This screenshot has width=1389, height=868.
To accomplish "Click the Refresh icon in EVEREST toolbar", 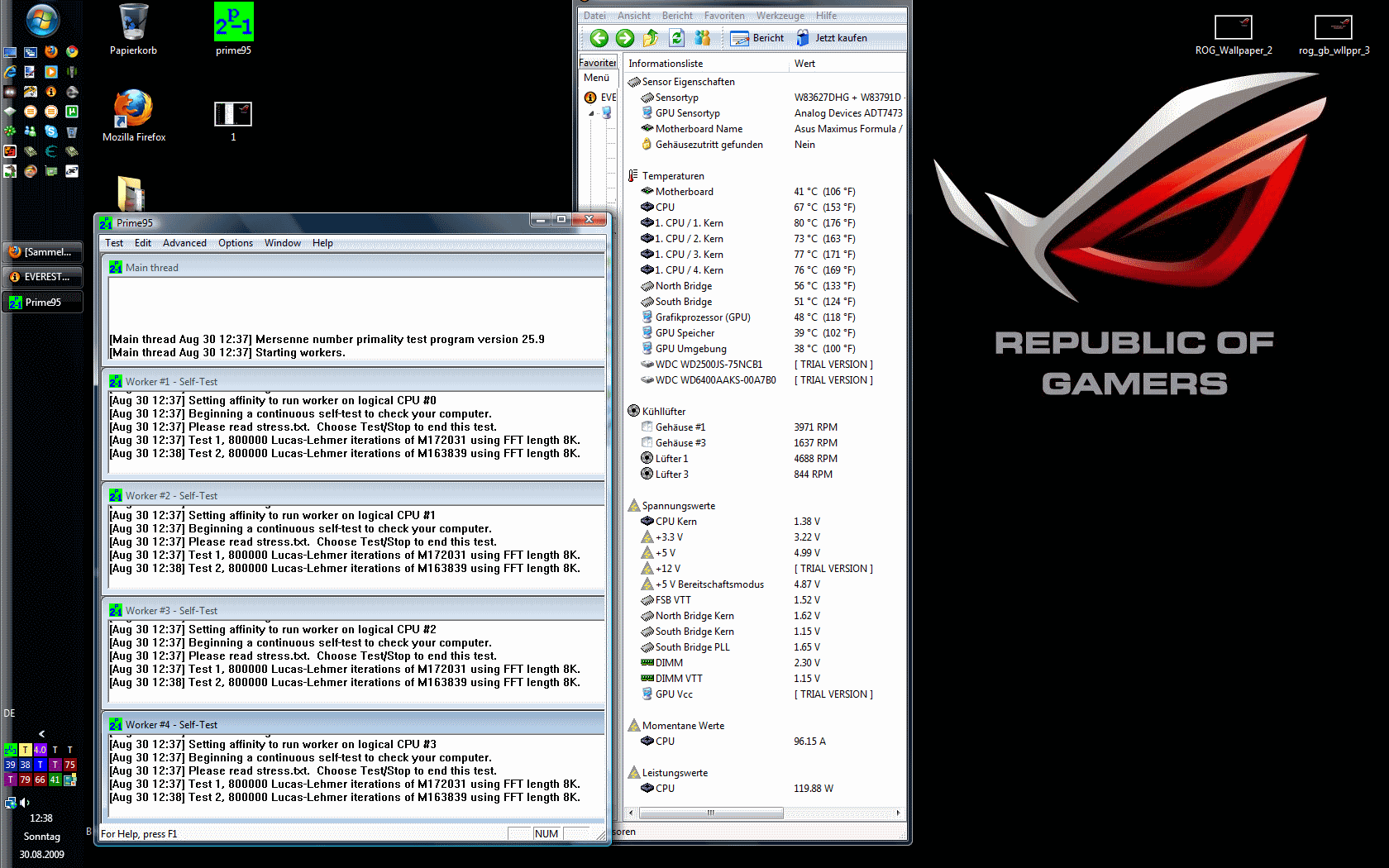I will click(x=676, y=38).
